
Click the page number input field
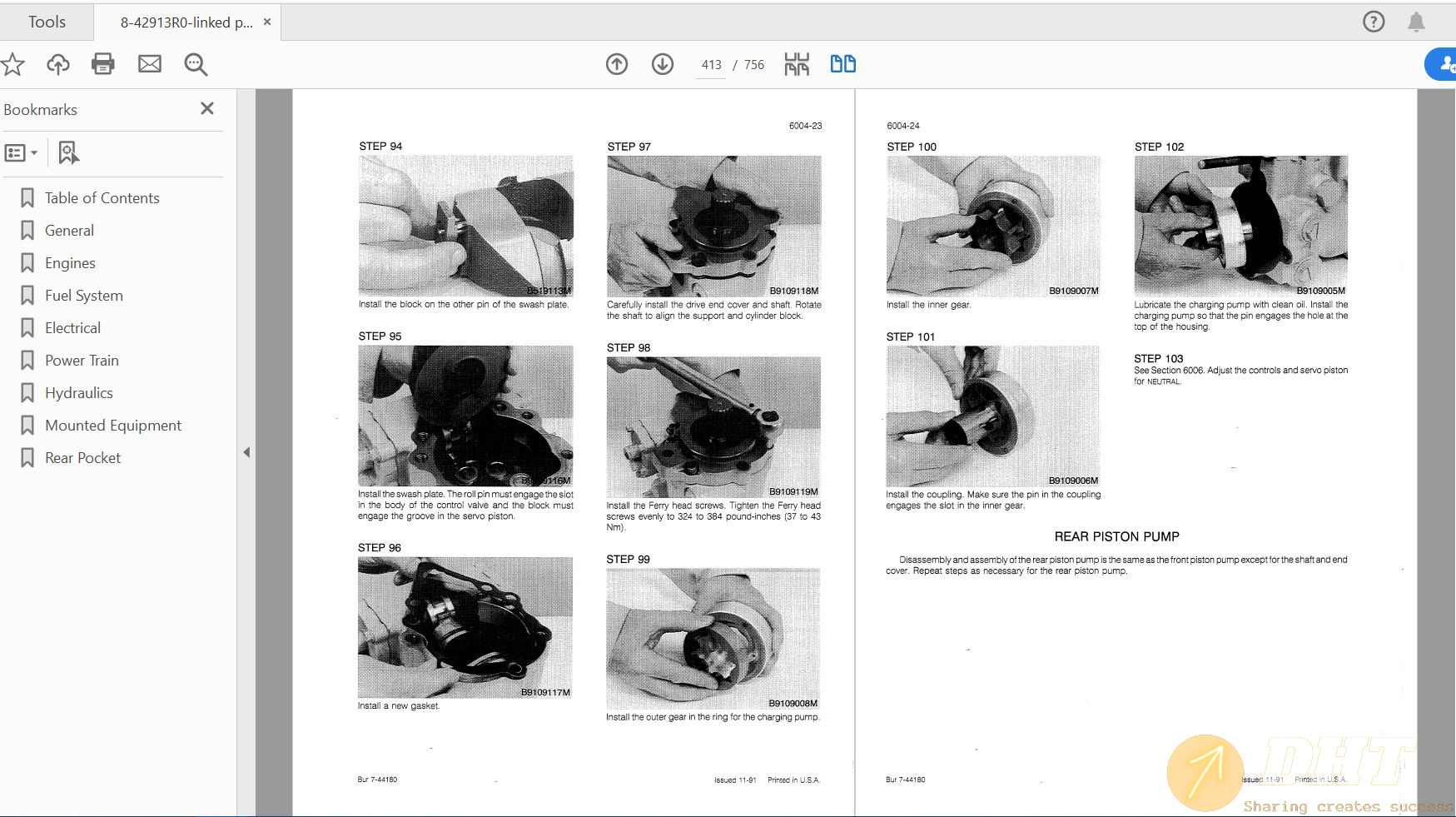711,65
